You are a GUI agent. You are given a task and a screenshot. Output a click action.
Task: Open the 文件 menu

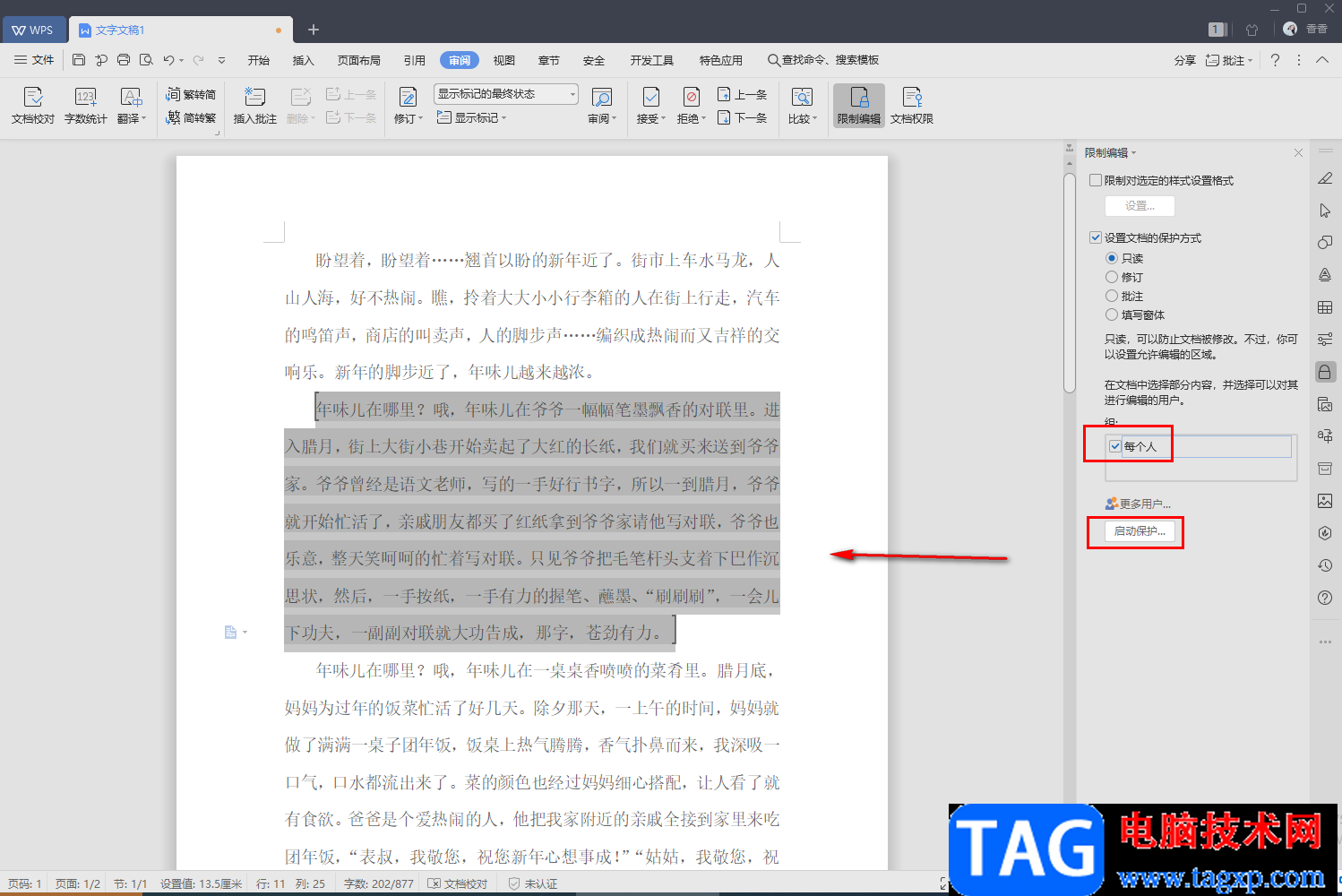(x=34, y=60)
